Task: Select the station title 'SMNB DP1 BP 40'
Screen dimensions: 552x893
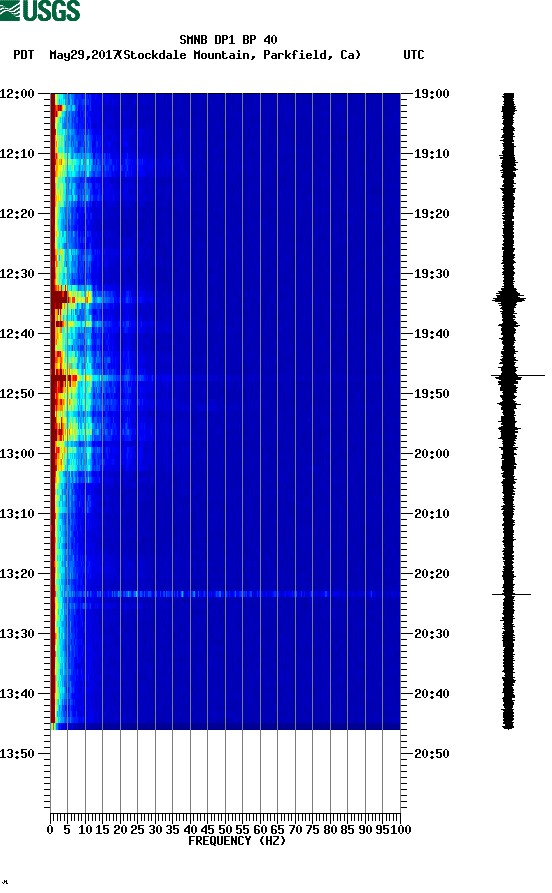Action: click(228, 40)
